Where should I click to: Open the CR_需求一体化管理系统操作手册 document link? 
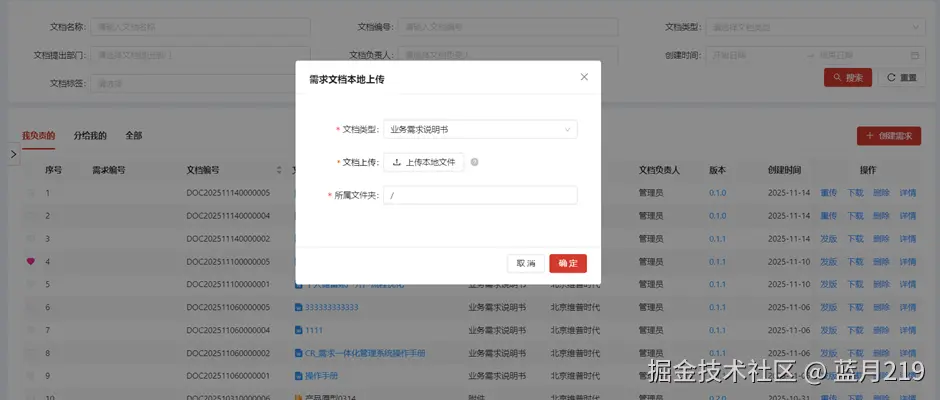365,353
